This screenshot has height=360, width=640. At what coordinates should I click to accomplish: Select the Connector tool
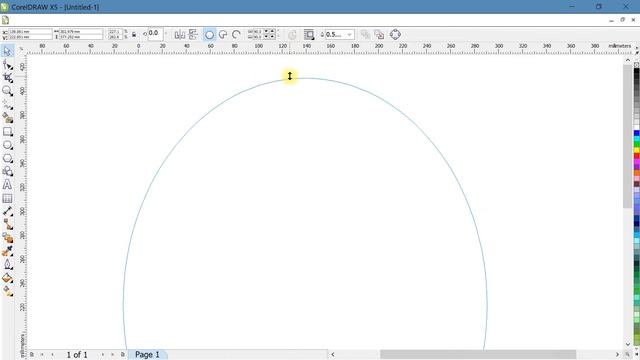coord(7,224)
